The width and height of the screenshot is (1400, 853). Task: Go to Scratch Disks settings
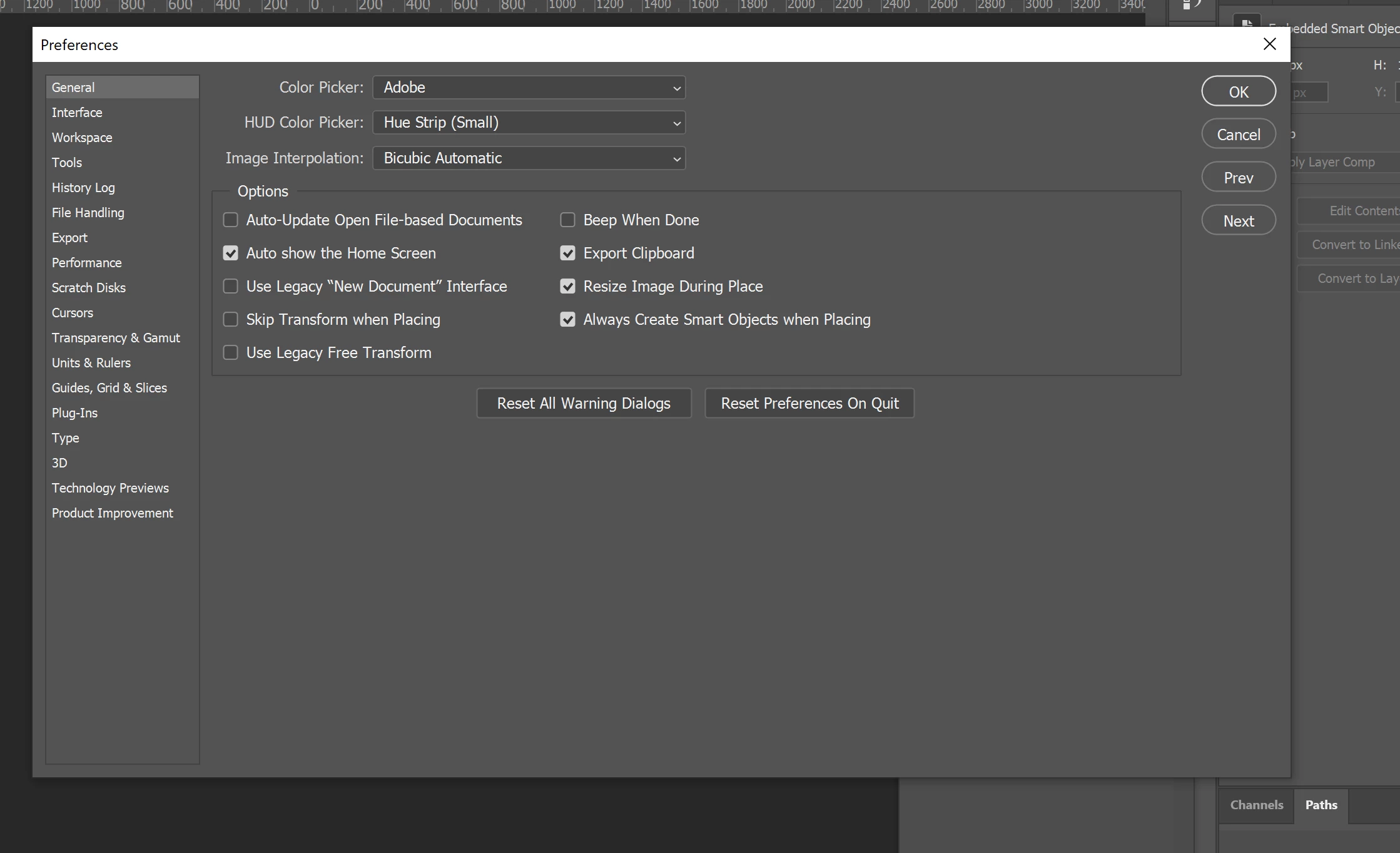(x=88, y=288)
